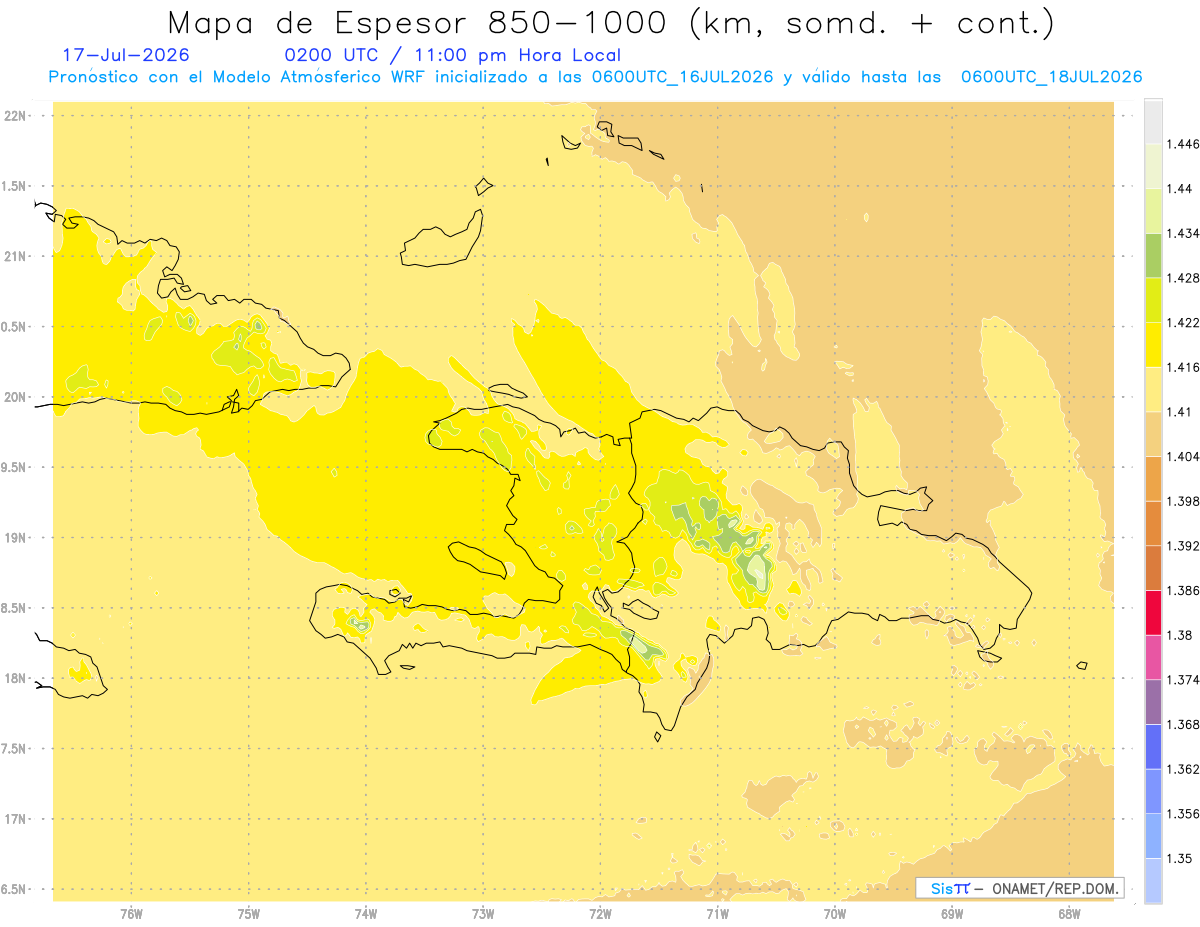Click the blue 1.362–1.368 legend swatch
Screen dimensions: 1200x927
click(1153, 747)
